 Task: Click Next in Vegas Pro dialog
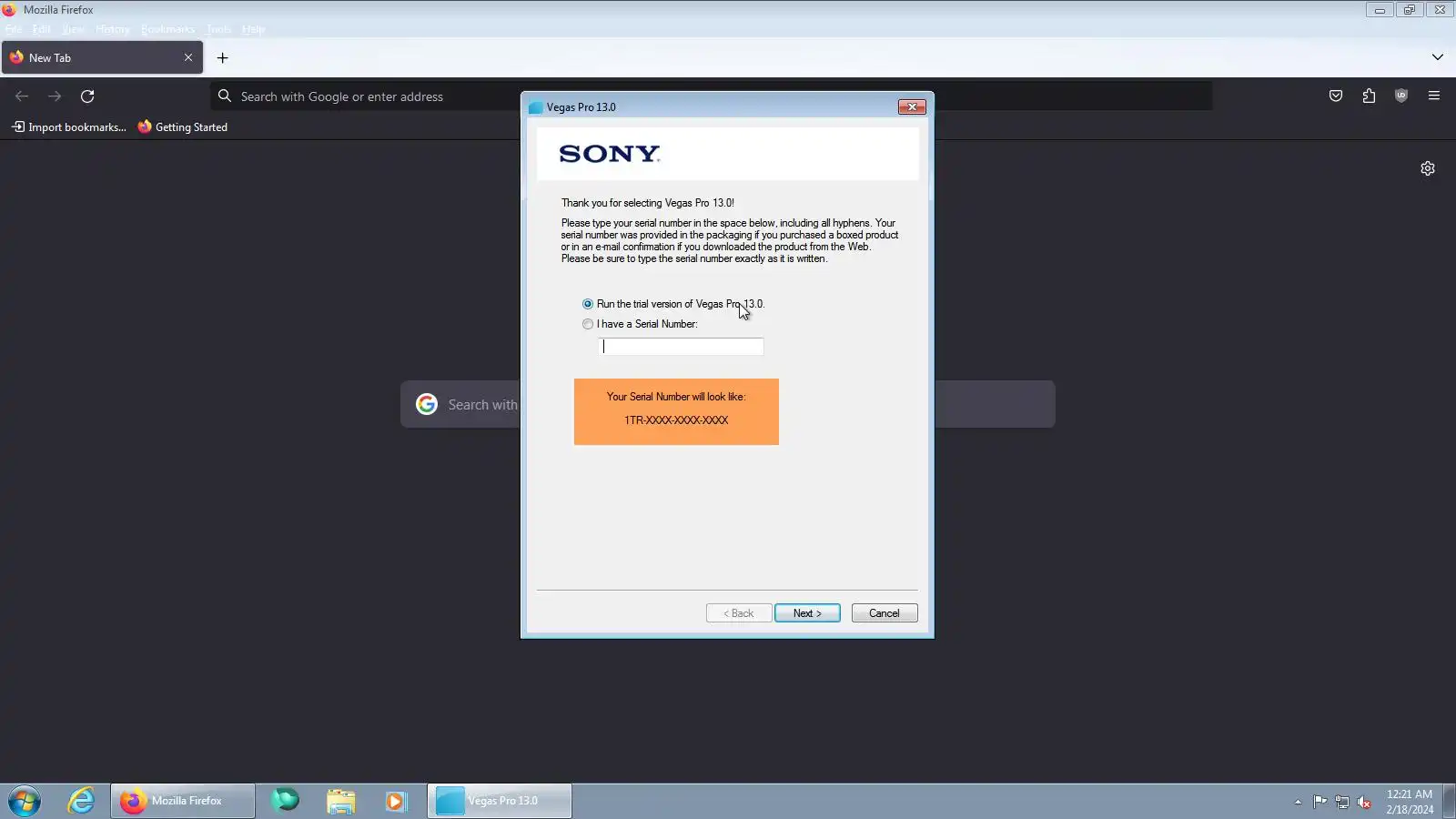coord(807,613)
